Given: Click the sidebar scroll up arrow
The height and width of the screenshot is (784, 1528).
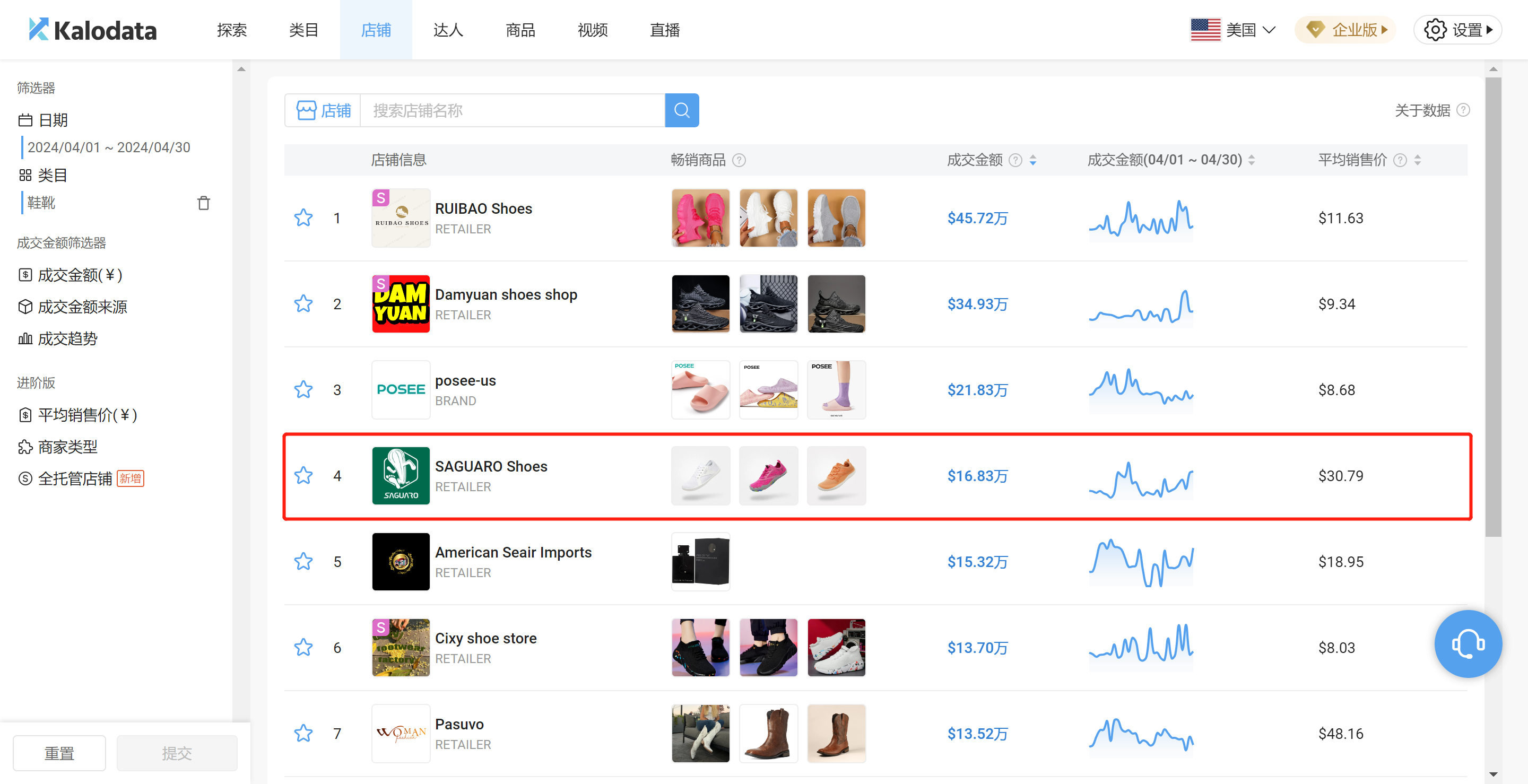Looking at the screenshot, I should pyautogui.click(x=241, y=69).
